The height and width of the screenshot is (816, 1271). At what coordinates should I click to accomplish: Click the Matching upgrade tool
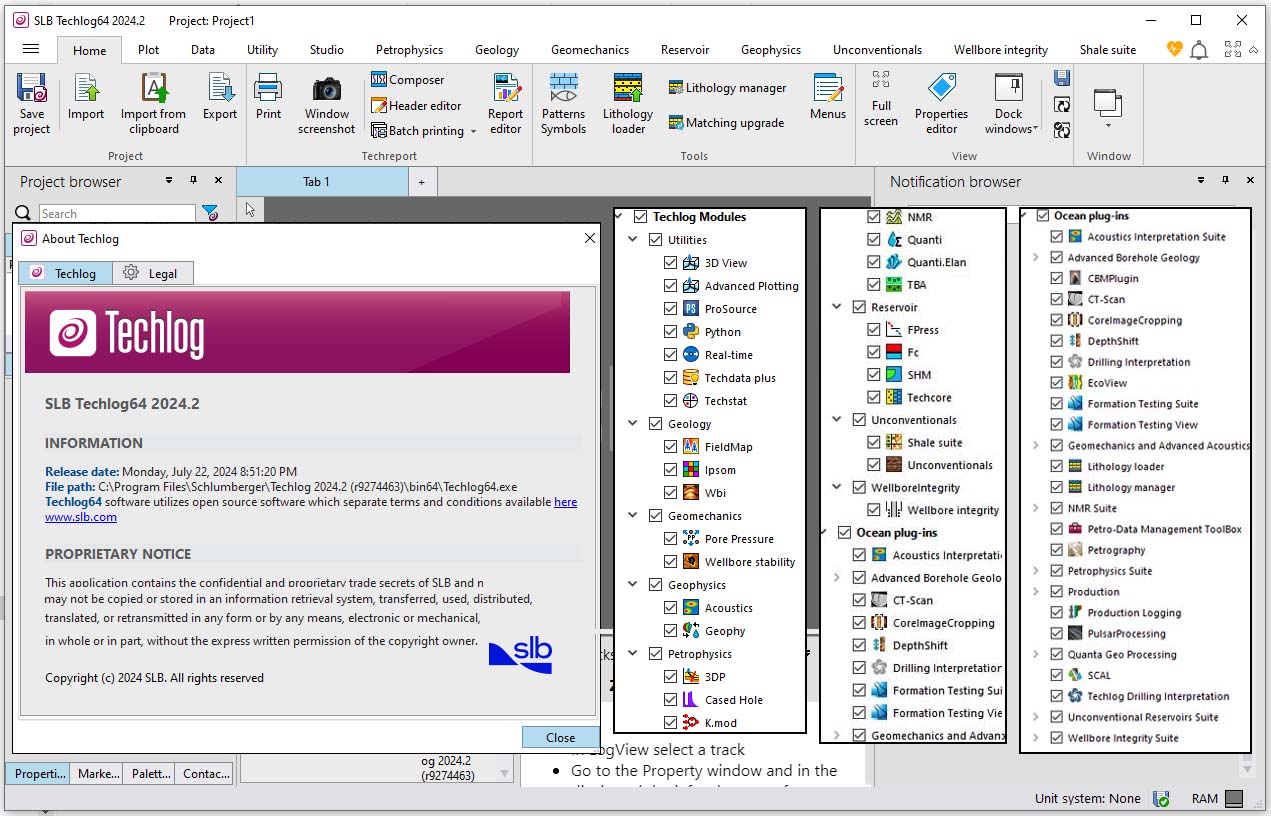726,123
